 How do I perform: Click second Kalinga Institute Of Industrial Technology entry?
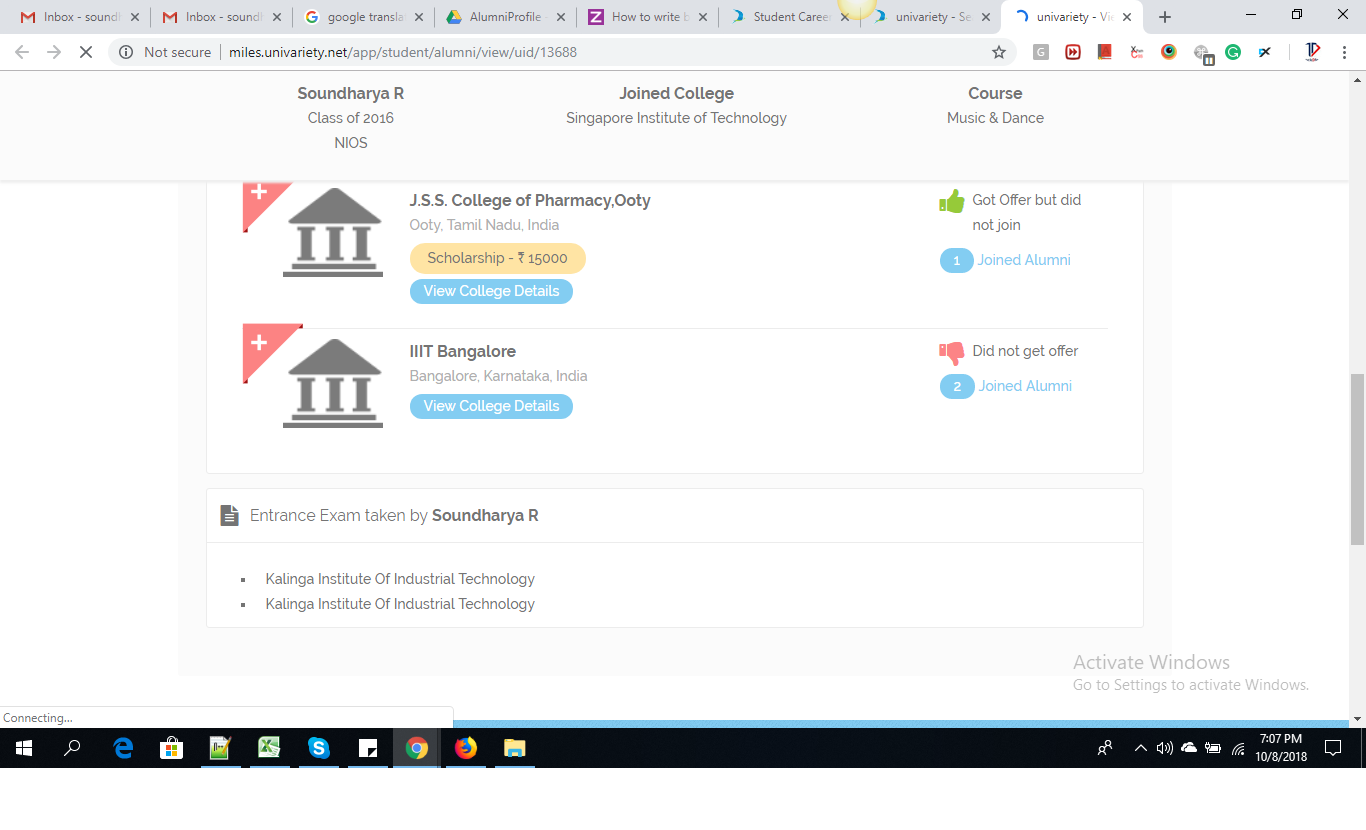pos(400,604)
